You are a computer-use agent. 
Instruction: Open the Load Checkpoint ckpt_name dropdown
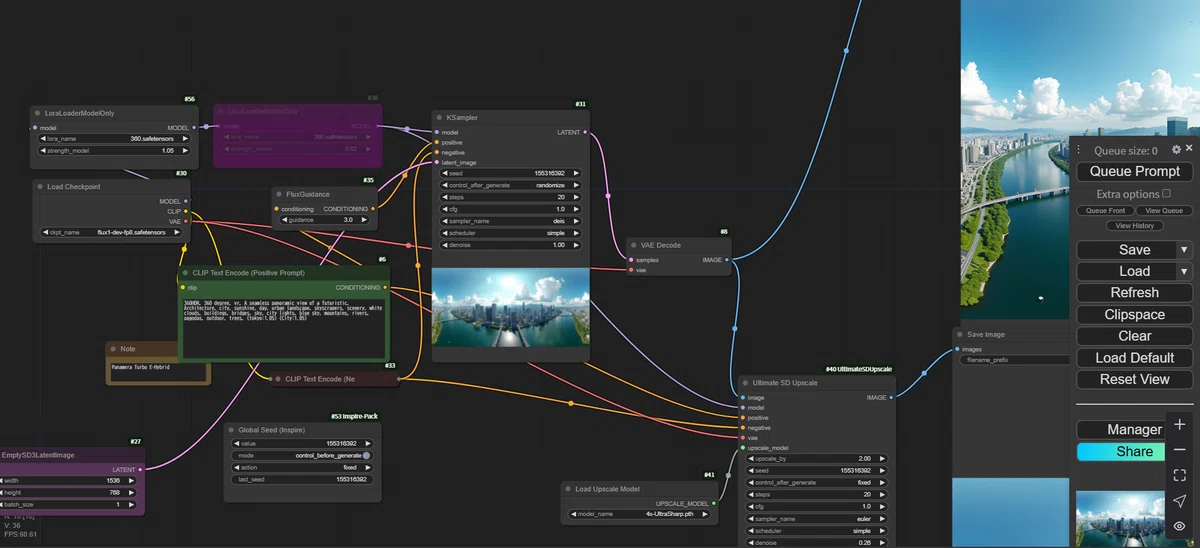114,232
